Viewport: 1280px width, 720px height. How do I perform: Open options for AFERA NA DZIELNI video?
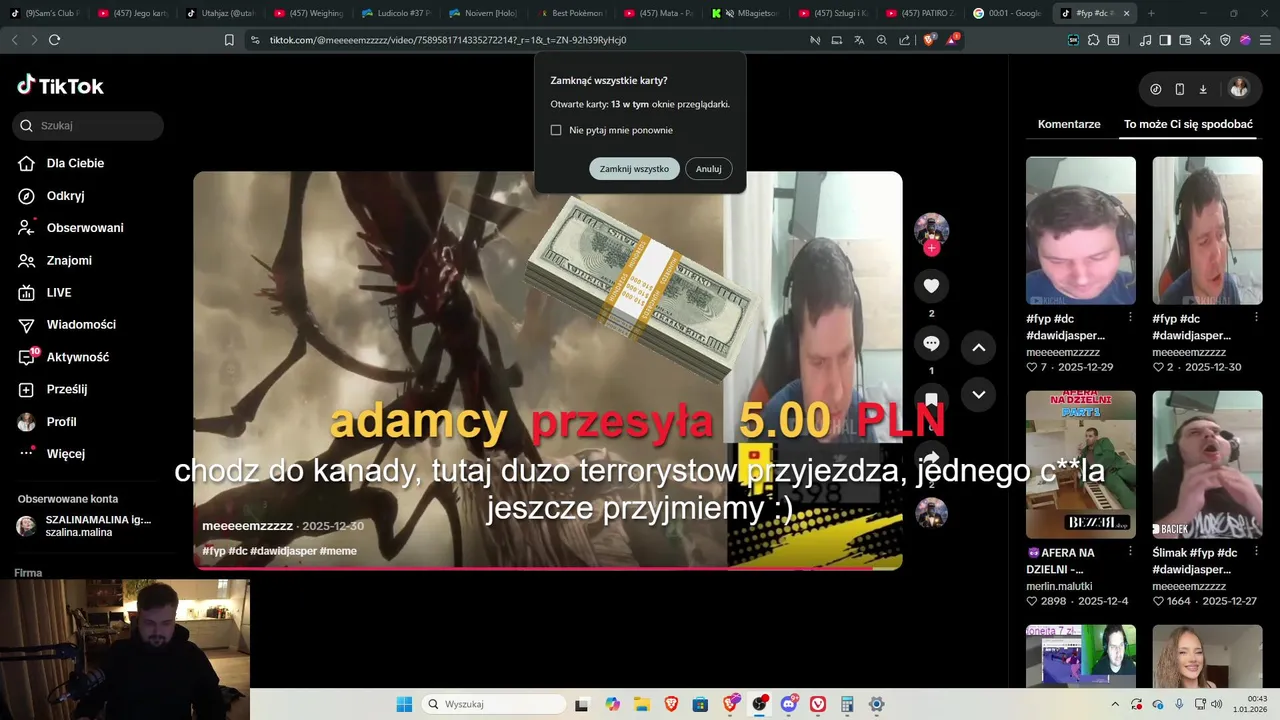click(x=1131, y=553)
